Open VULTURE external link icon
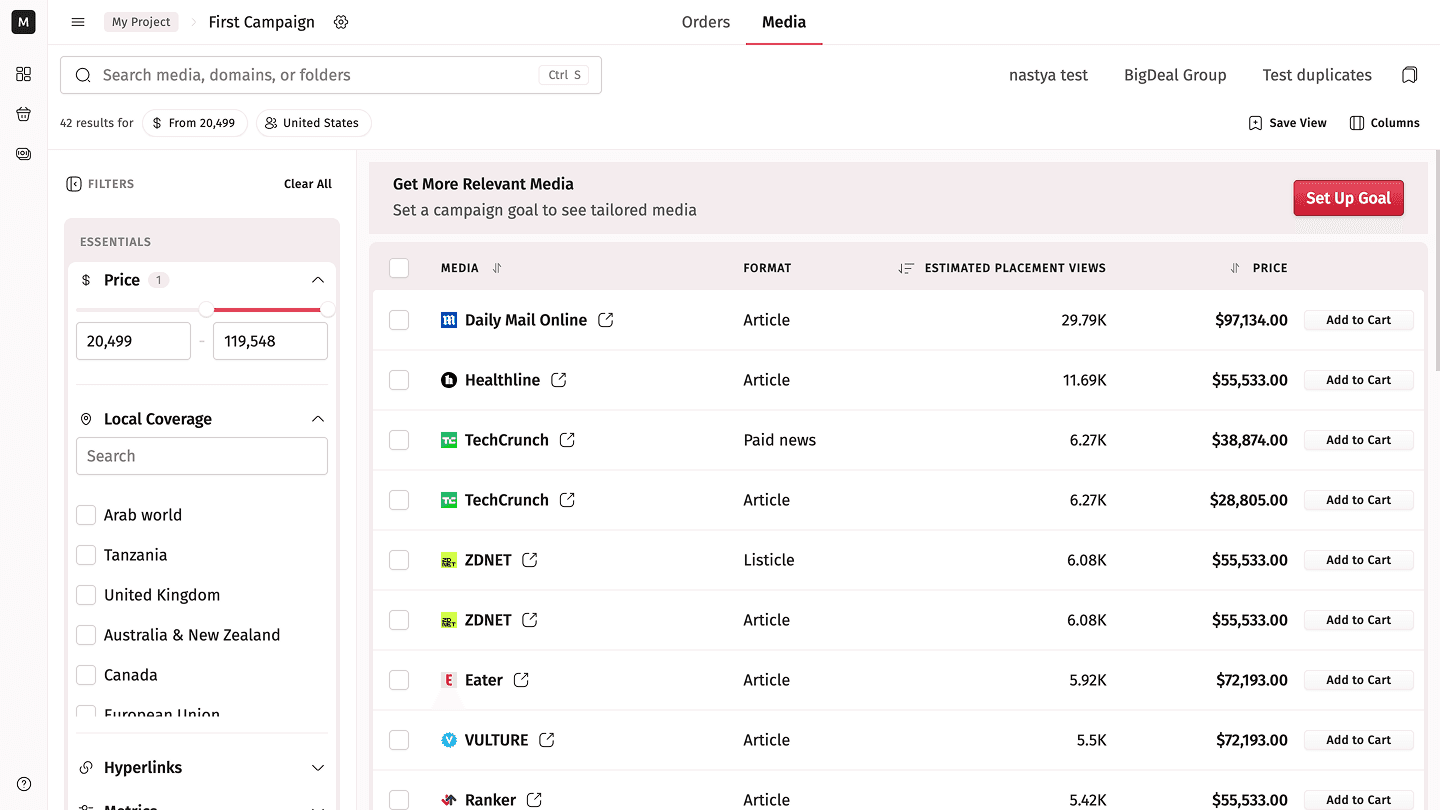 [547, 740]
